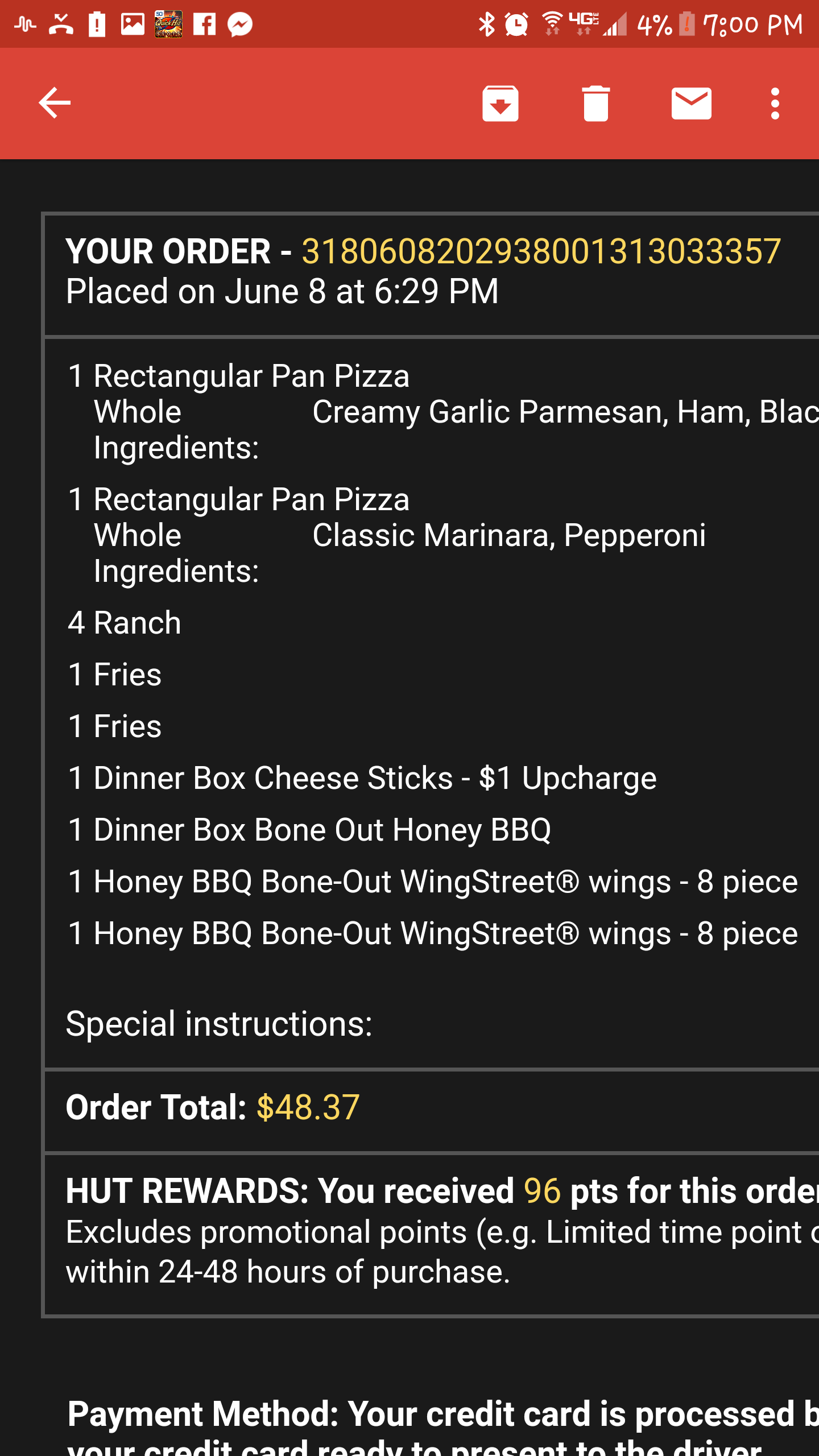Tap the missed call status icon
819x1456 pixels.
click(61, 24)
